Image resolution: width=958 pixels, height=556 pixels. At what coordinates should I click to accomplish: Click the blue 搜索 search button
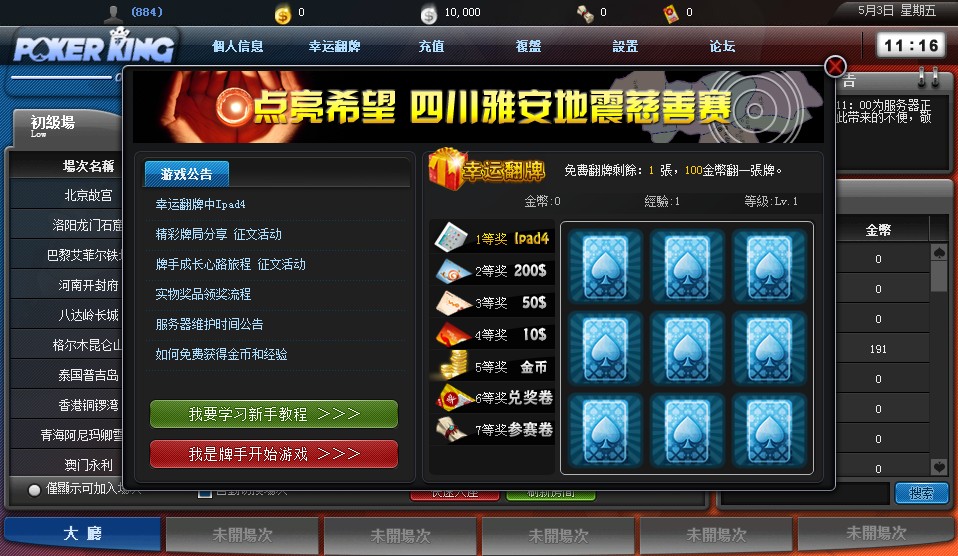[921, 492]
